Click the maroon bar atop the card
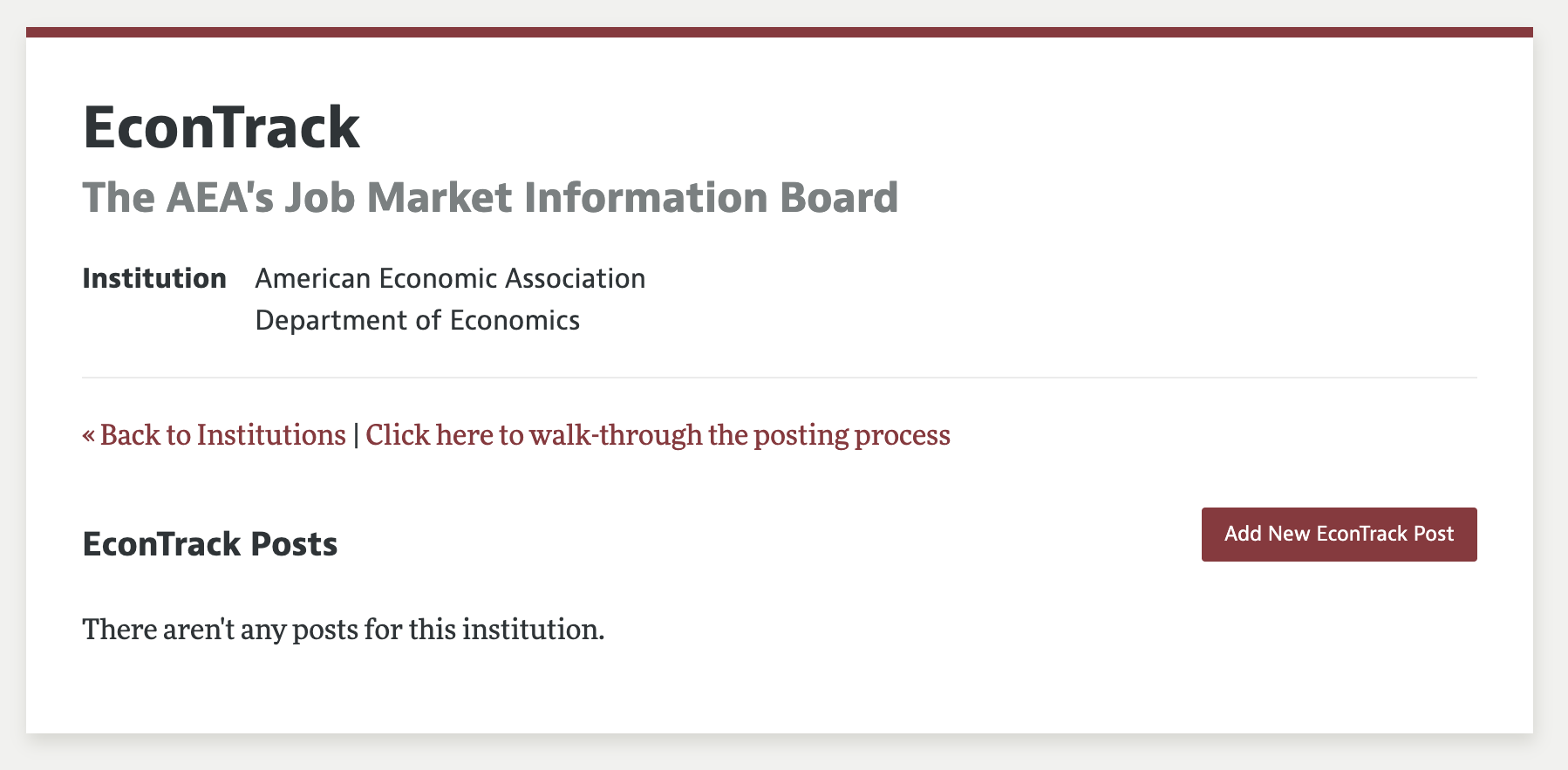The image size is (1568, 770). point(779,32)
